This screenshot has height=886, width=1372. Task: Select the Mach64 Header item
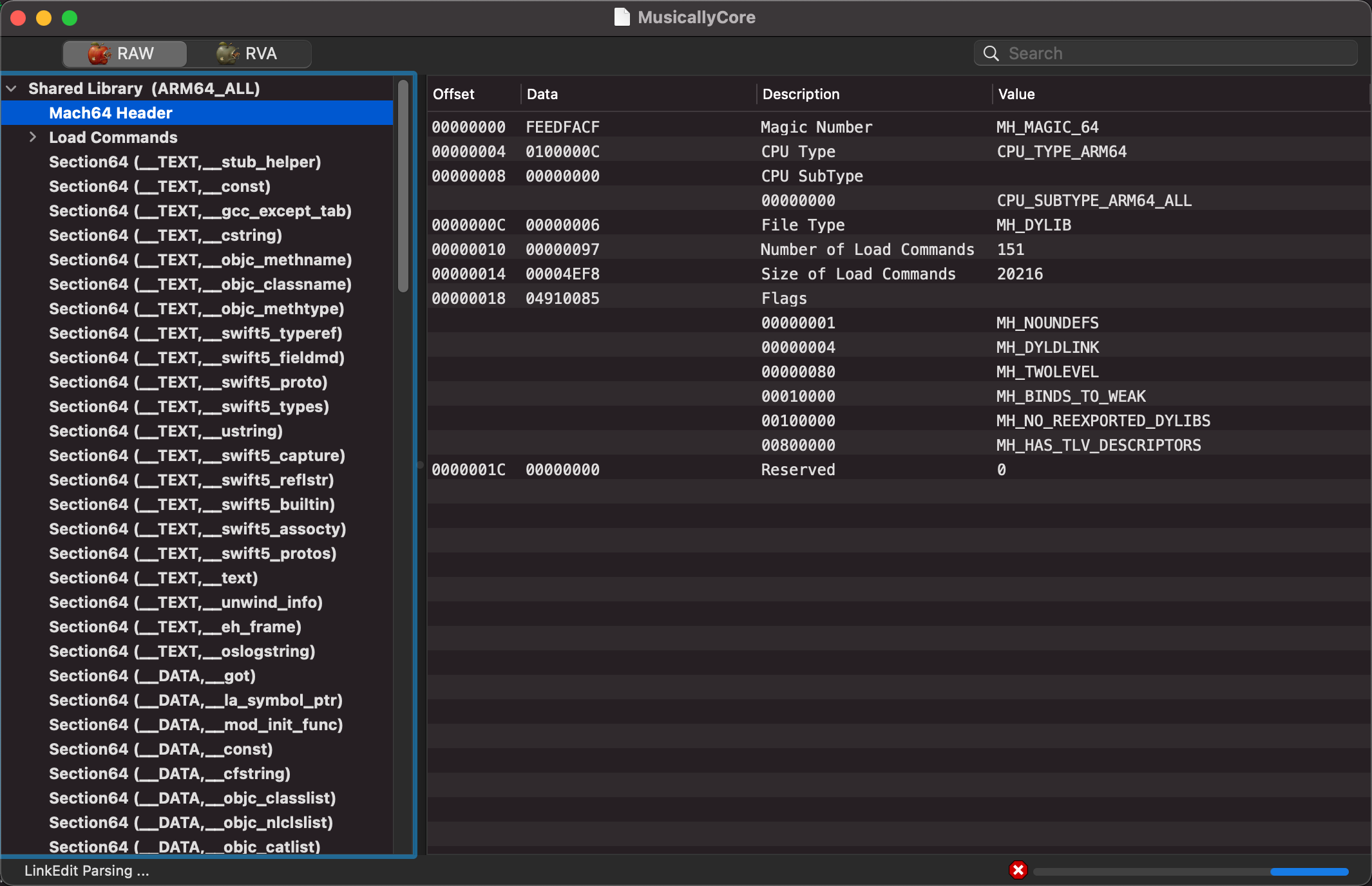[197, 113]
